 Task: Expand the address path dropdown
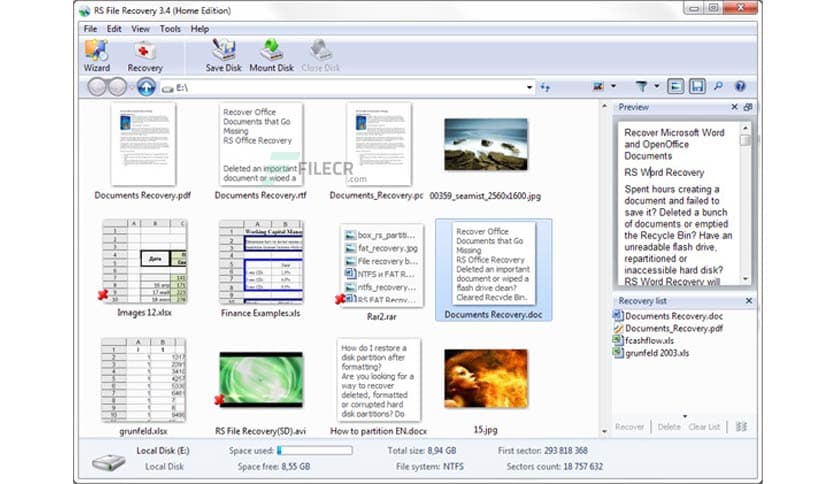pyautogui.click(x=529, y=88)
